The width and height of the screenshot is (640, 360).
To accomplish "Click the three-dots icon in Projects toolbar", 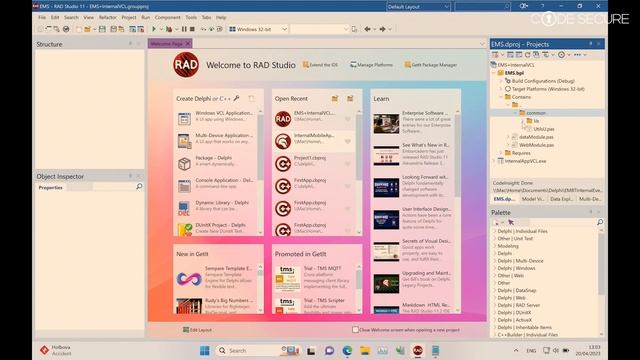I will tap(577, 54).
